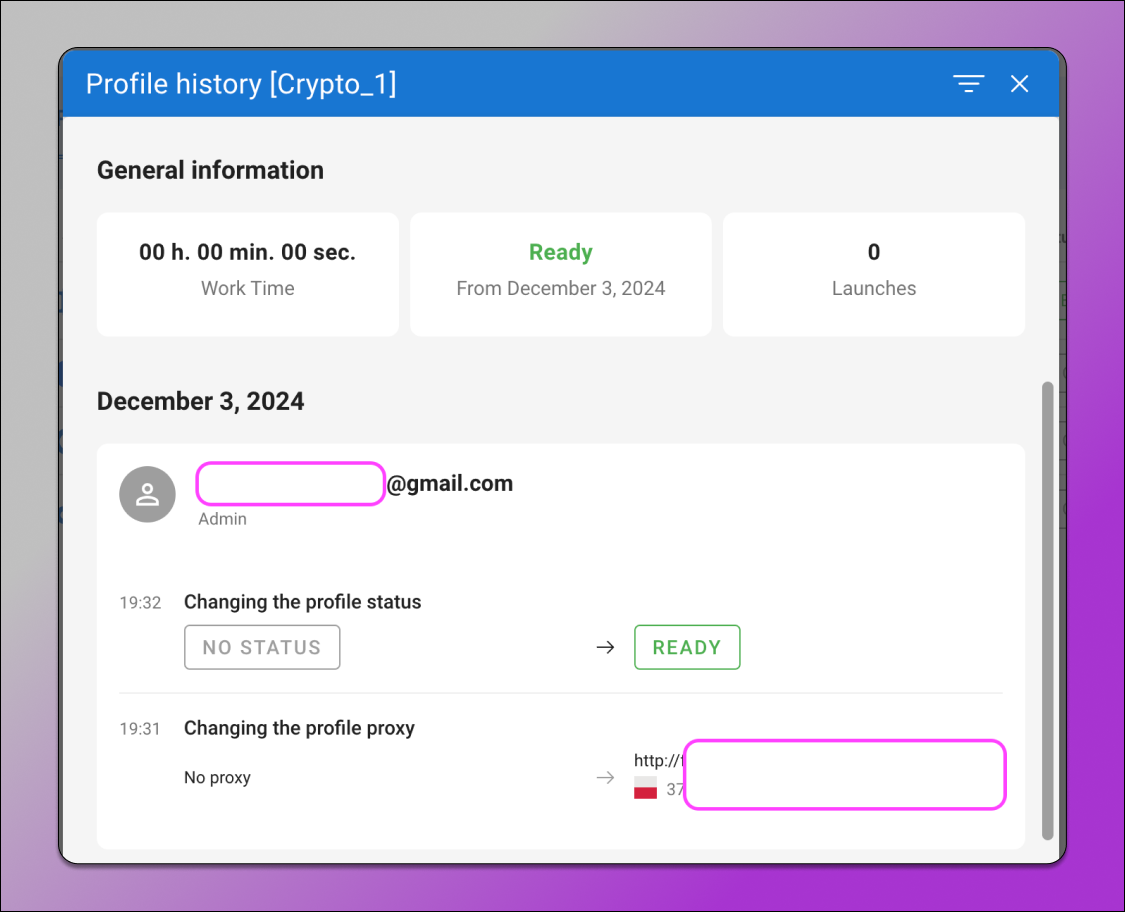Image resolution: width=1125 pixels, height=912 pixels.
Task: Select the Work Time card
Action: pyautogui.click(x=248, y=274)
